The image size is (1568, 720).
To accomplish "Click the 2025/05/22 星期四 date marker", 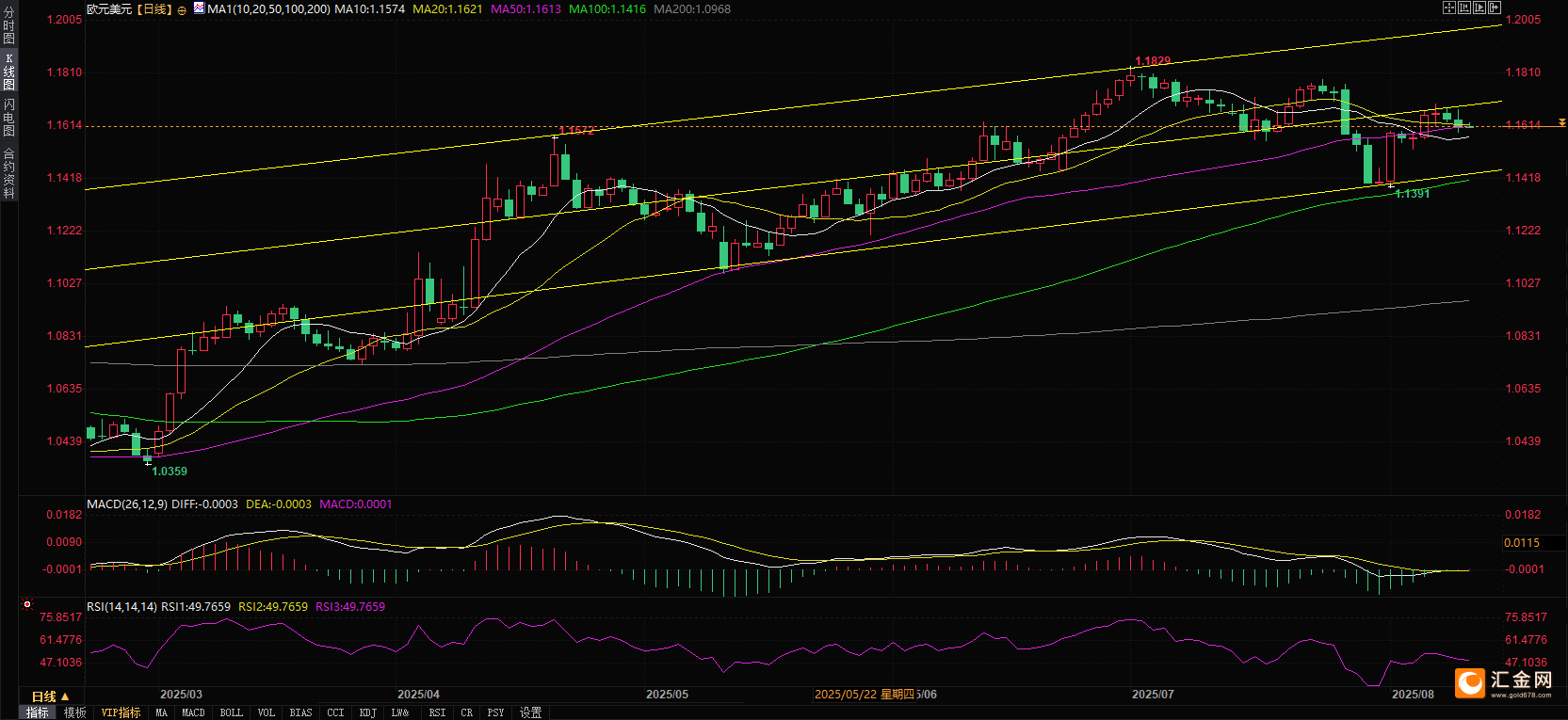I will click(865, 695).
